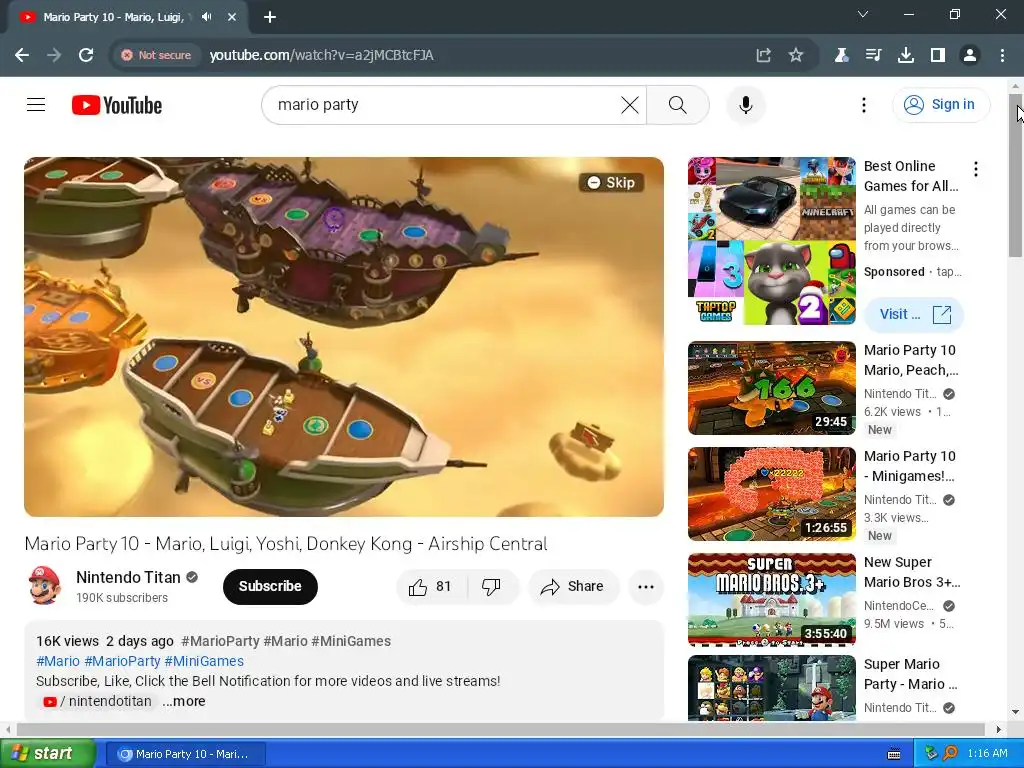Screen dimensions: 1024x768
Task: Toggle Chrome side panel
Action: pos(938,56)
